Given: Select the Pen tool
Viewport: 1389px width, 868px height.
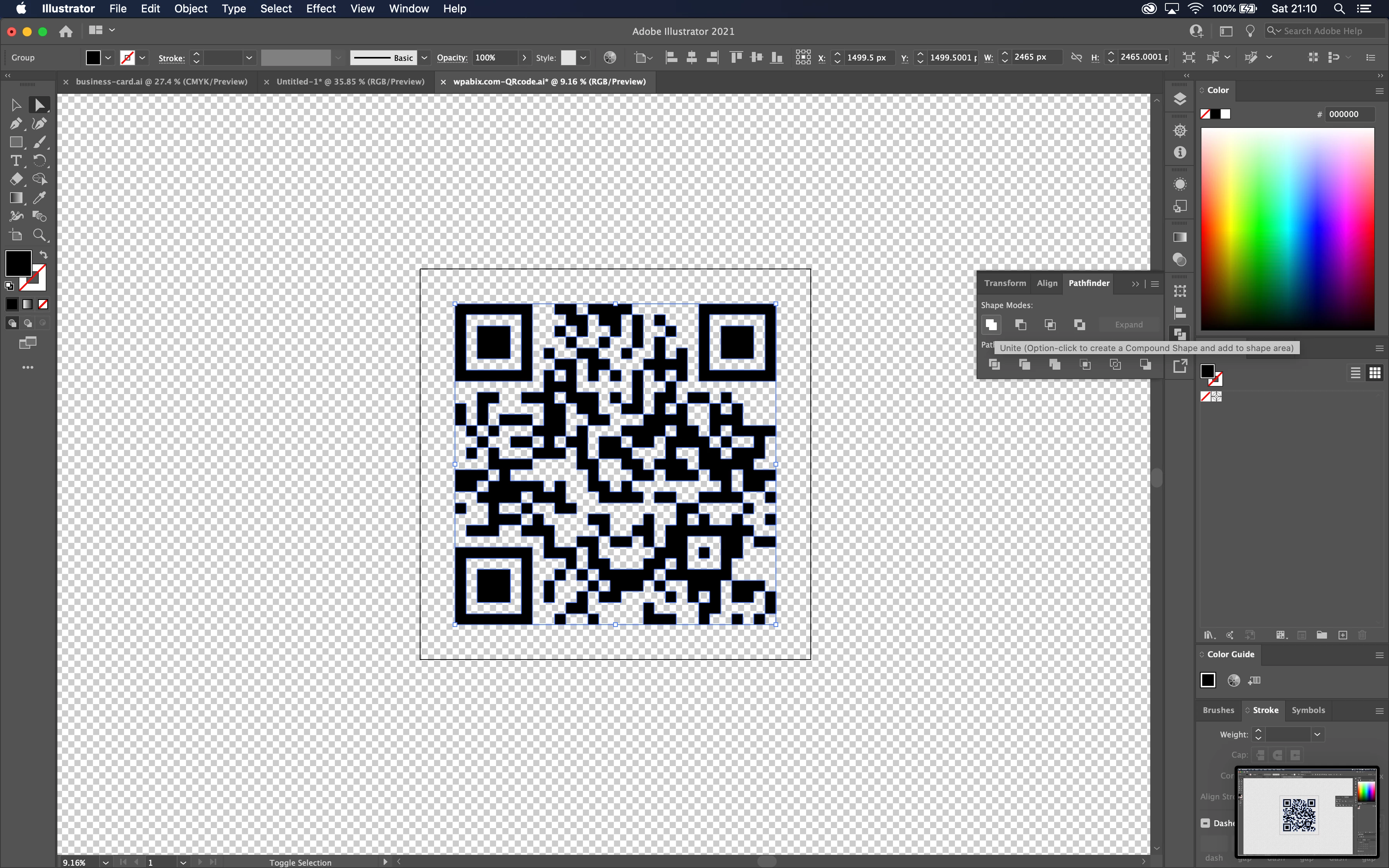Looking at the screenshot, I should pyautogui.click(x=16, y=124).
